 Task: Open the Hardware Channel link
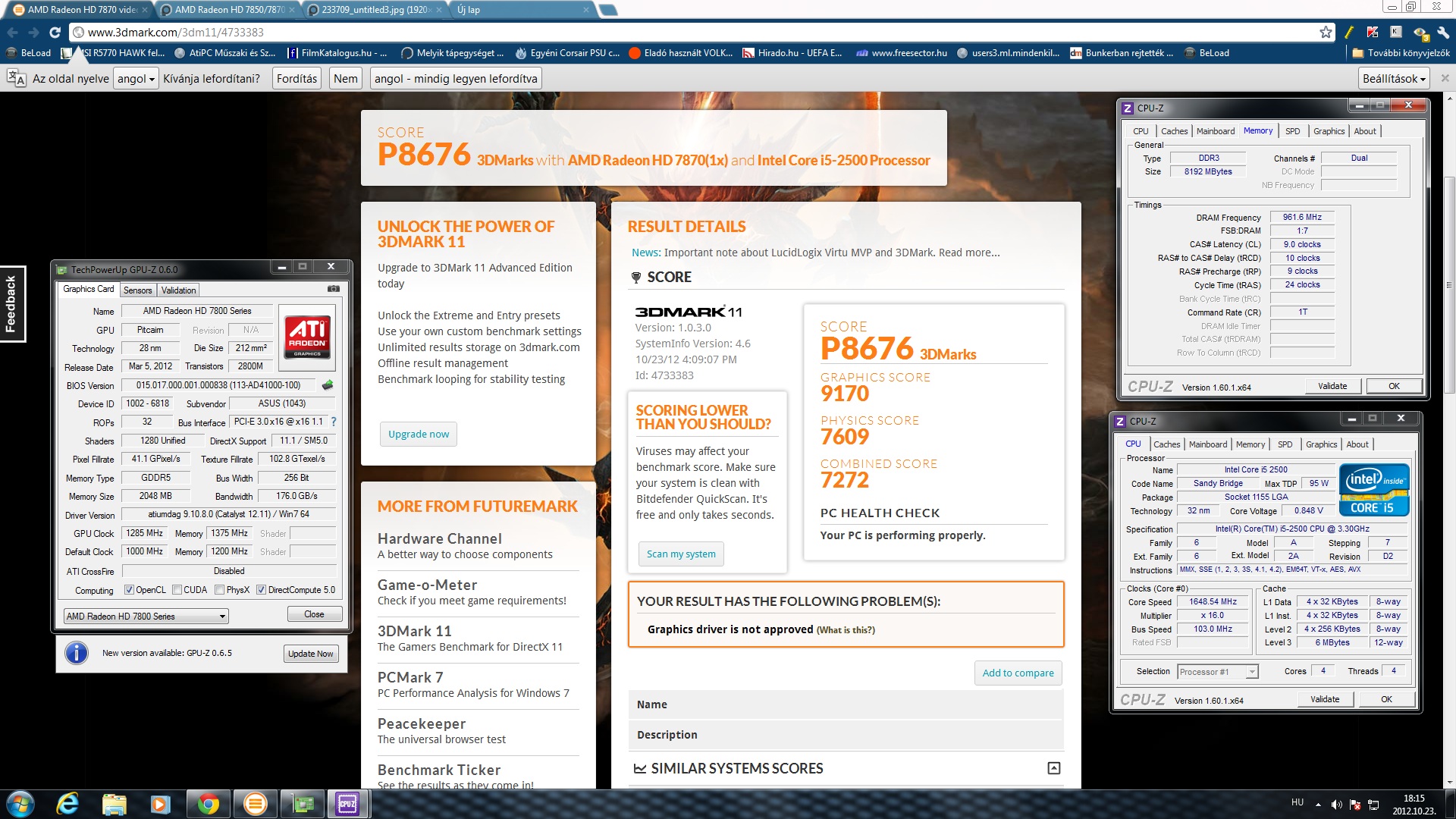440,538
